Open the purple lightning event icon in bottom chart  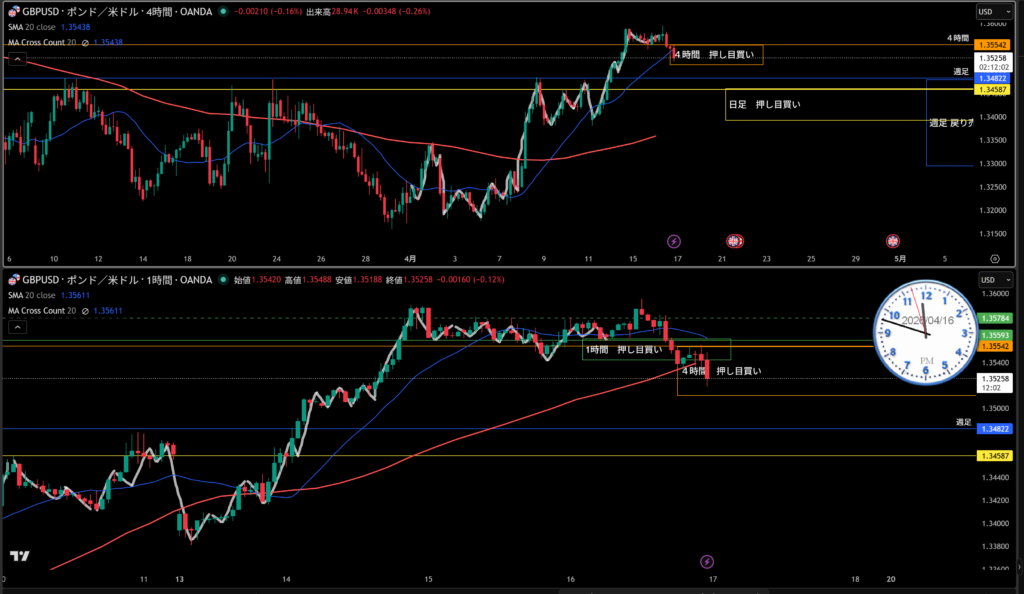(x=707, y=561)
